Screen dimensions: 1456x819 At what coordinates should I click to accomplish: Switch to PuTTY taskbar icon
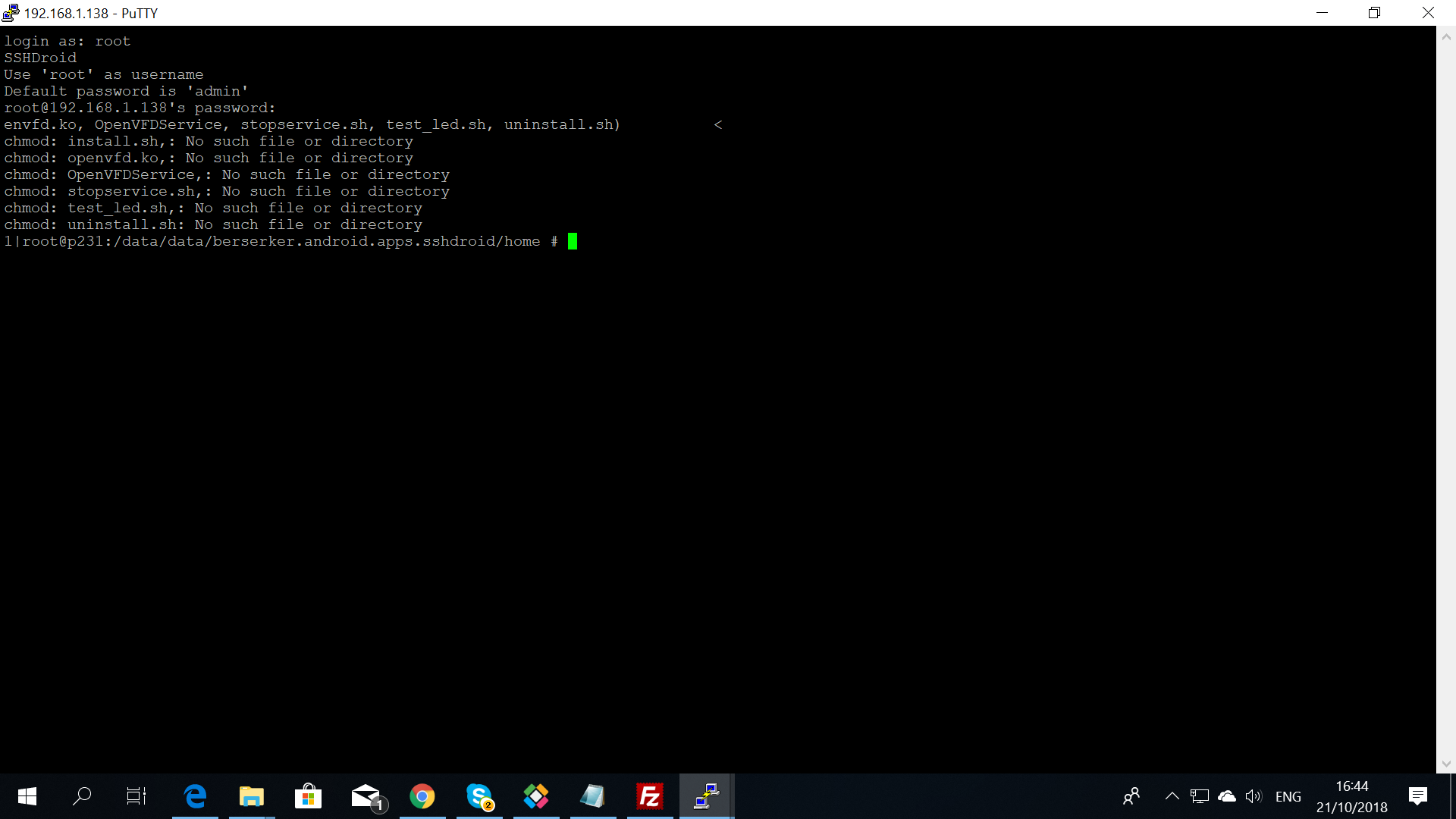pos(707,796)
